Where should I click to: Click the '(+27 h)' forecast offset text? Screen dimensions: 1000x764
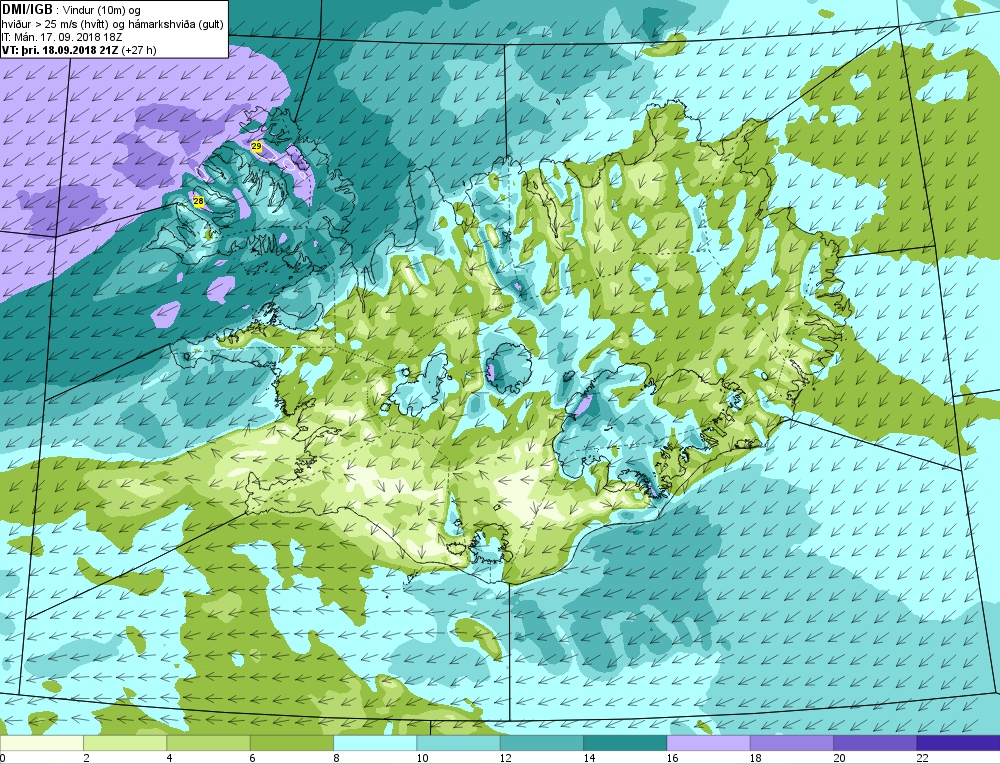(x=138, y=50)
